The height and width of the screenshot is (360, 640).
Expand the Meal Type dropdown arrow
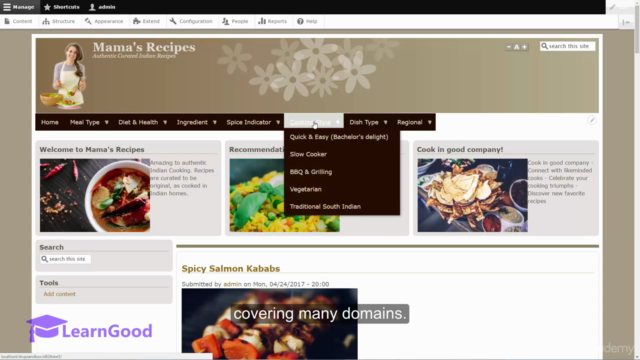click(107, 122)
